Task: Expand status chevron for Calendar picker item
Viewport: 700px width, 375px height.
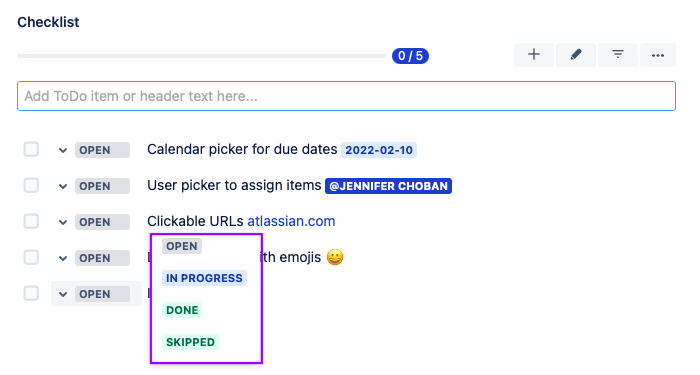Action: [63, 150]
